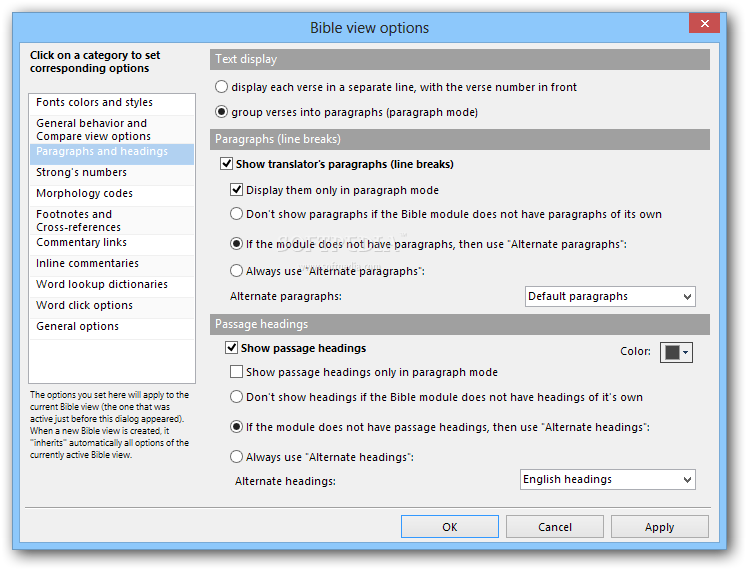Image resolution: width=747 pixels, height=570 pixels.
Task: Toggle 'Show passage headings' checkbox
Action: click(x=232, y=348)
